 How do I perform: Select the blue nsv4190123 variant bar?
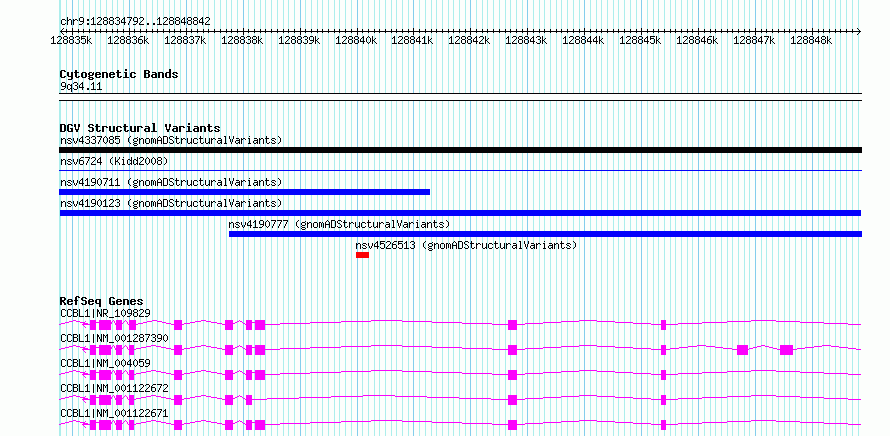point(460,213)
